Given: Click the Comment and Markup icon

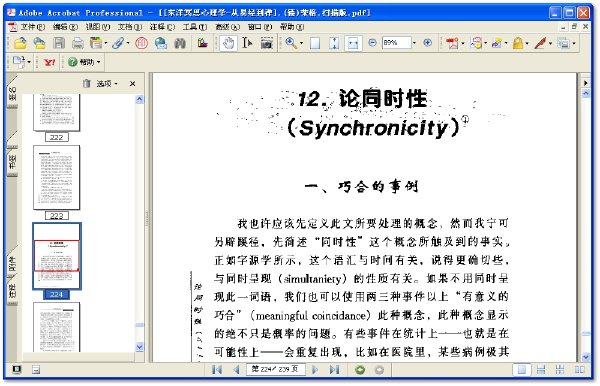Looking at the screenshot, I should (476, 43).
